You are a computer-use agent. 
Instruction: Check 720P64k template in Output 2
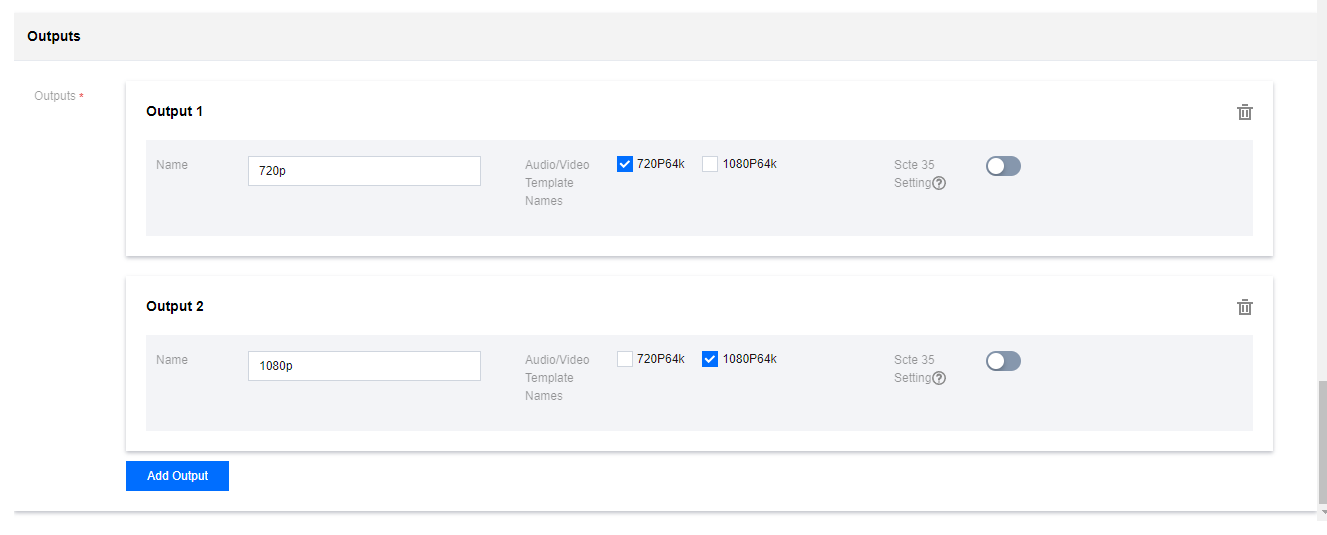(625, 359)
